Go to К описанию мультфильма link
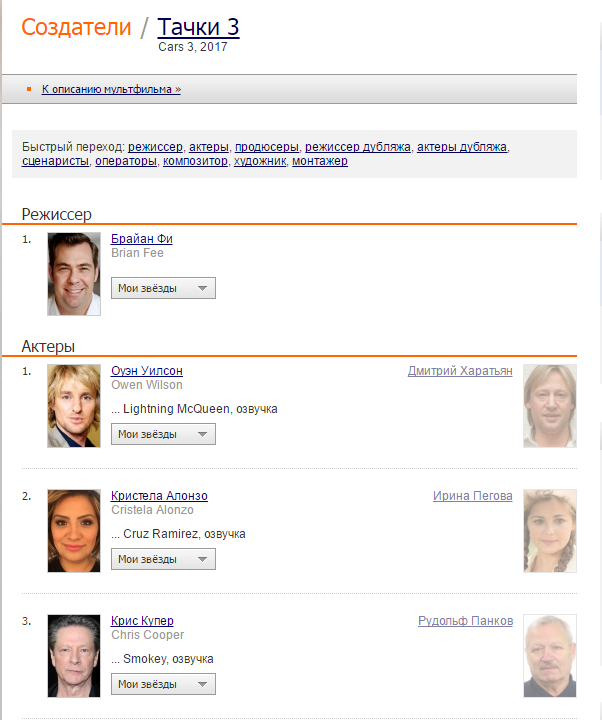Viewport: 602px width, 720px height. pos(111,89)
